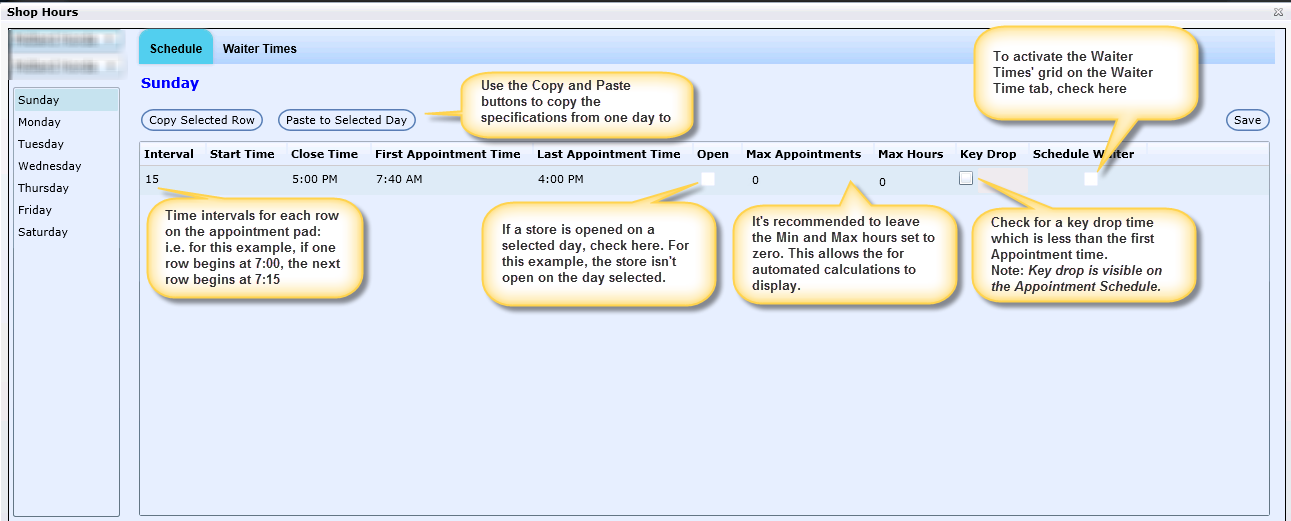1291x521 pixels.
Task: Check the Open checkbox for Sunday
Action: click(x=708, y=179)
